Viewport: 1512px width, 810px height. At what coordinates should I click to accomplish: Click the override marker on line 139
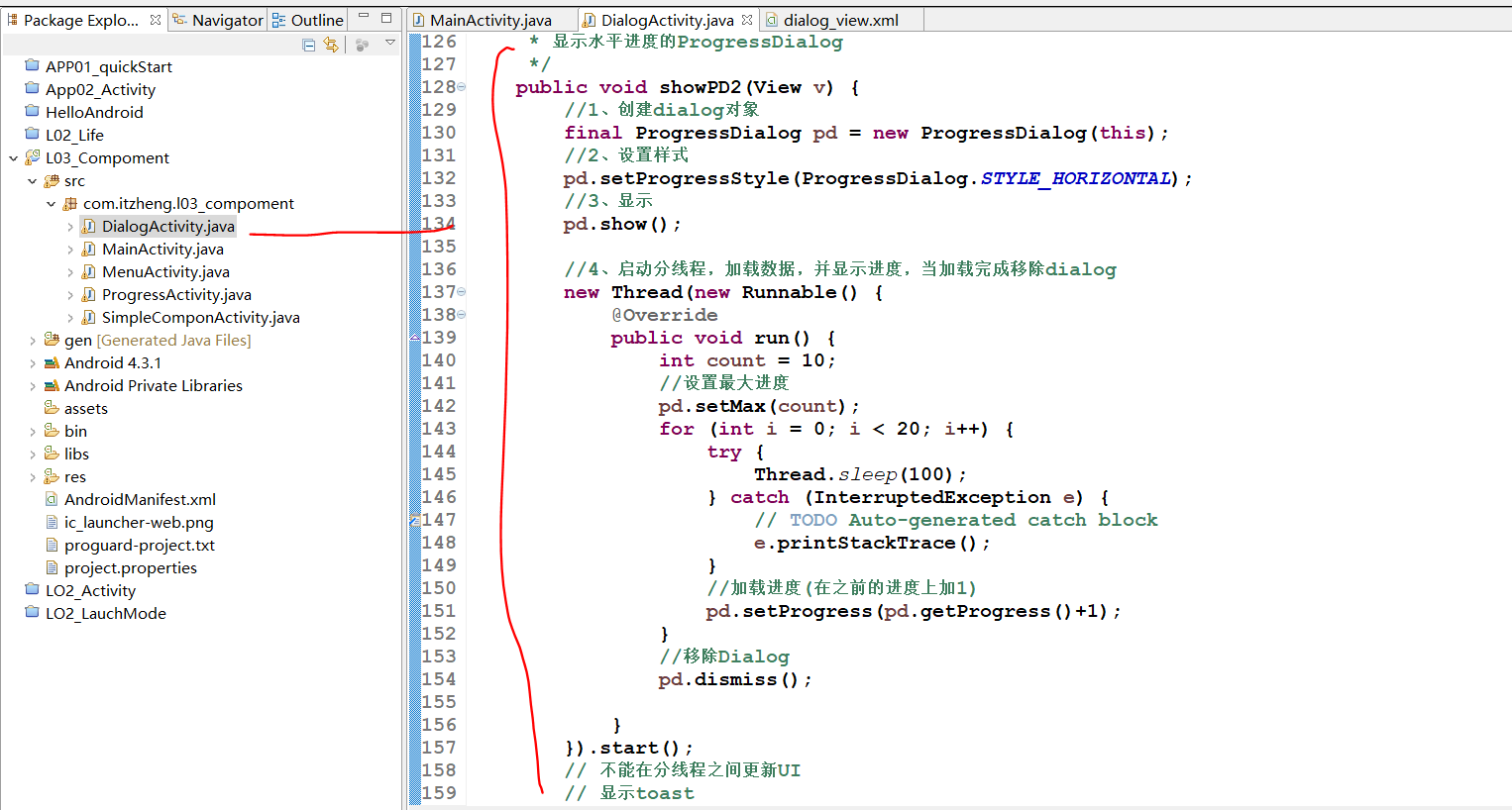(x=414, y=338)
